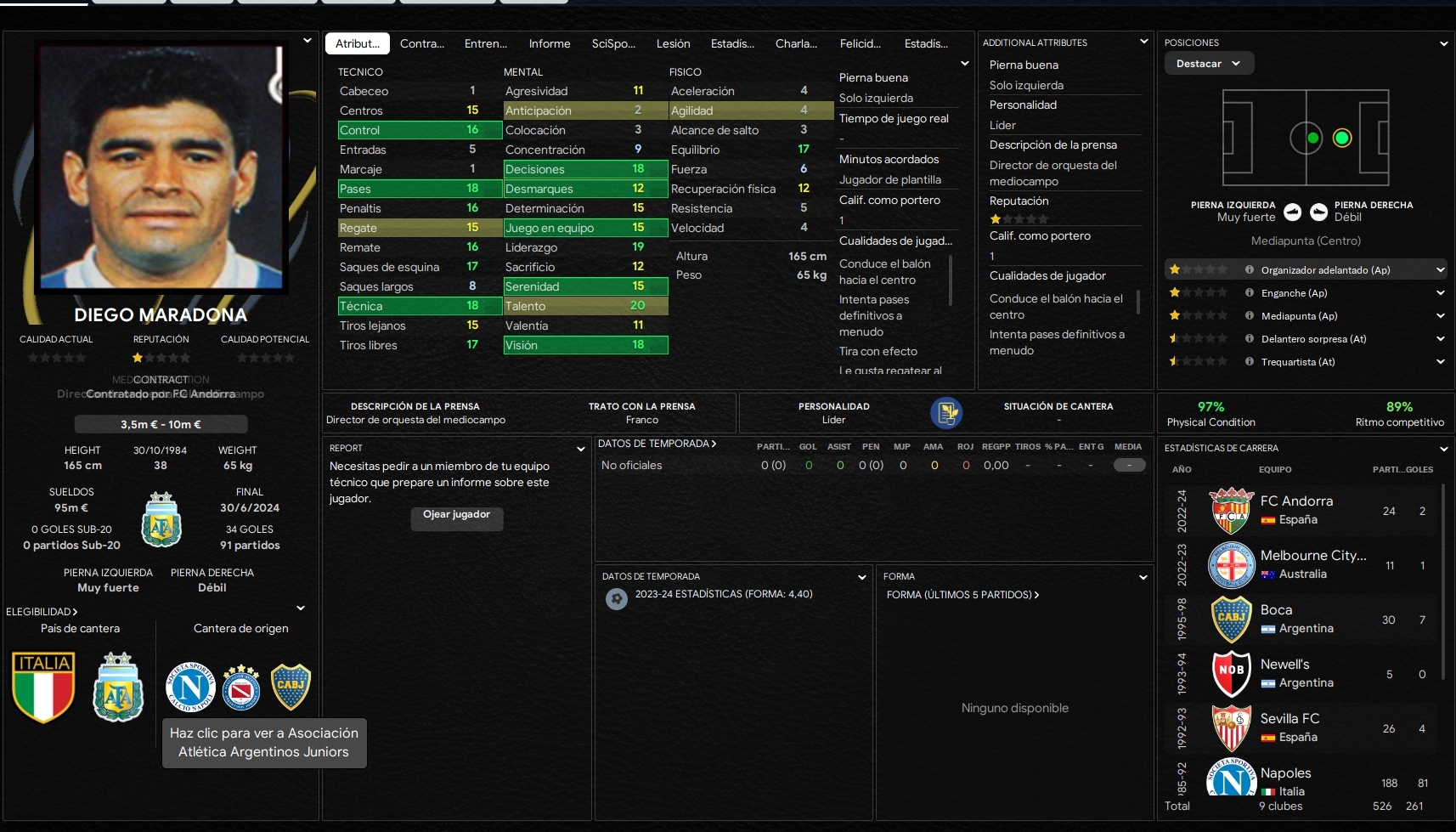Click the Boca badge under Cantera de origen
Viewport: 1456px width, 832px height.
pos(291,687)
